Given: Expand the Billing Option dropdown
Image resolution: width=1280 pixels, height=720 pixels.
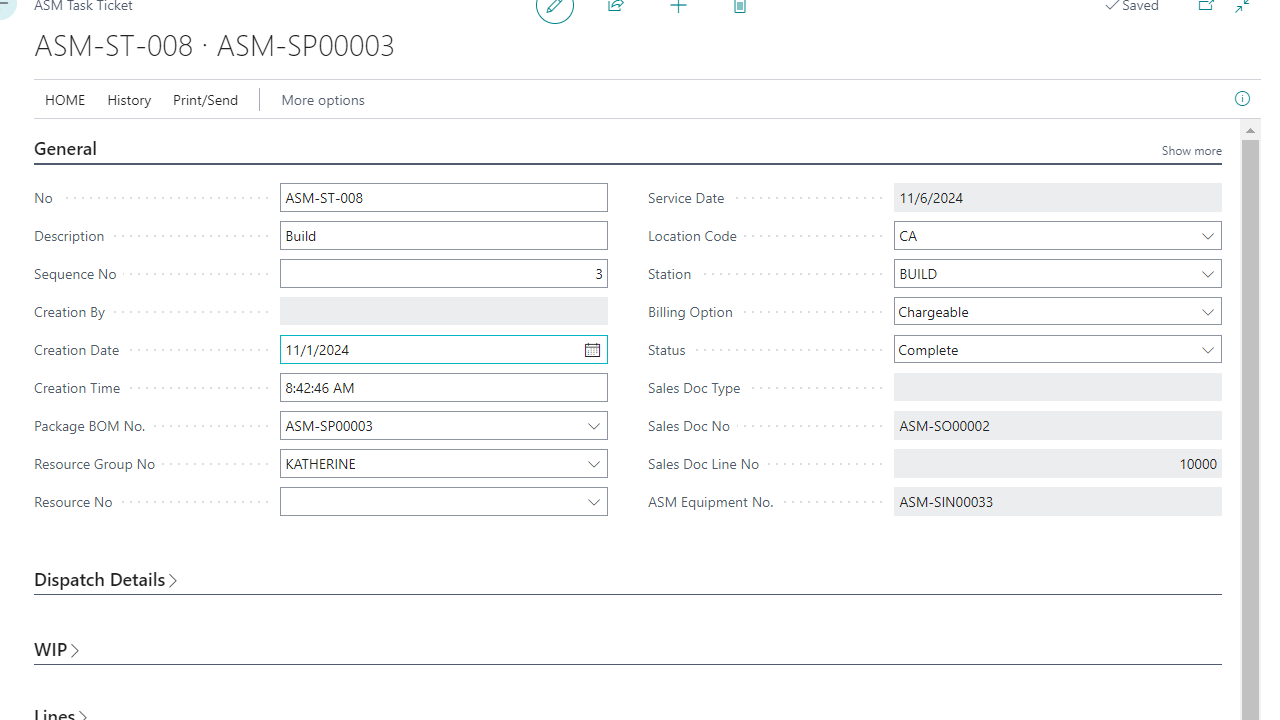Looking at the screenshot, I should [1207, 312].
